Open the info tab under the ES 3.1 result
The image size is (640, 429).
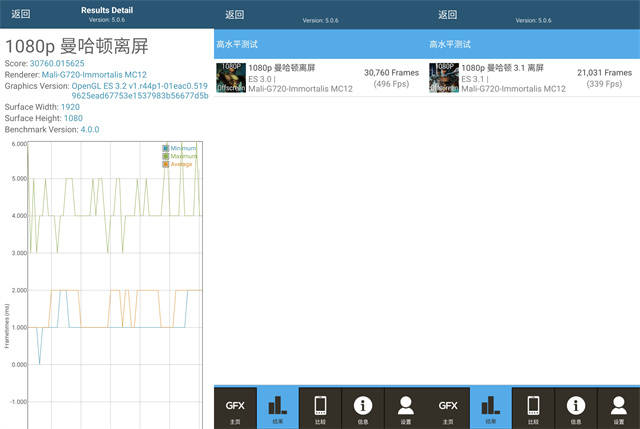[576, 408]
